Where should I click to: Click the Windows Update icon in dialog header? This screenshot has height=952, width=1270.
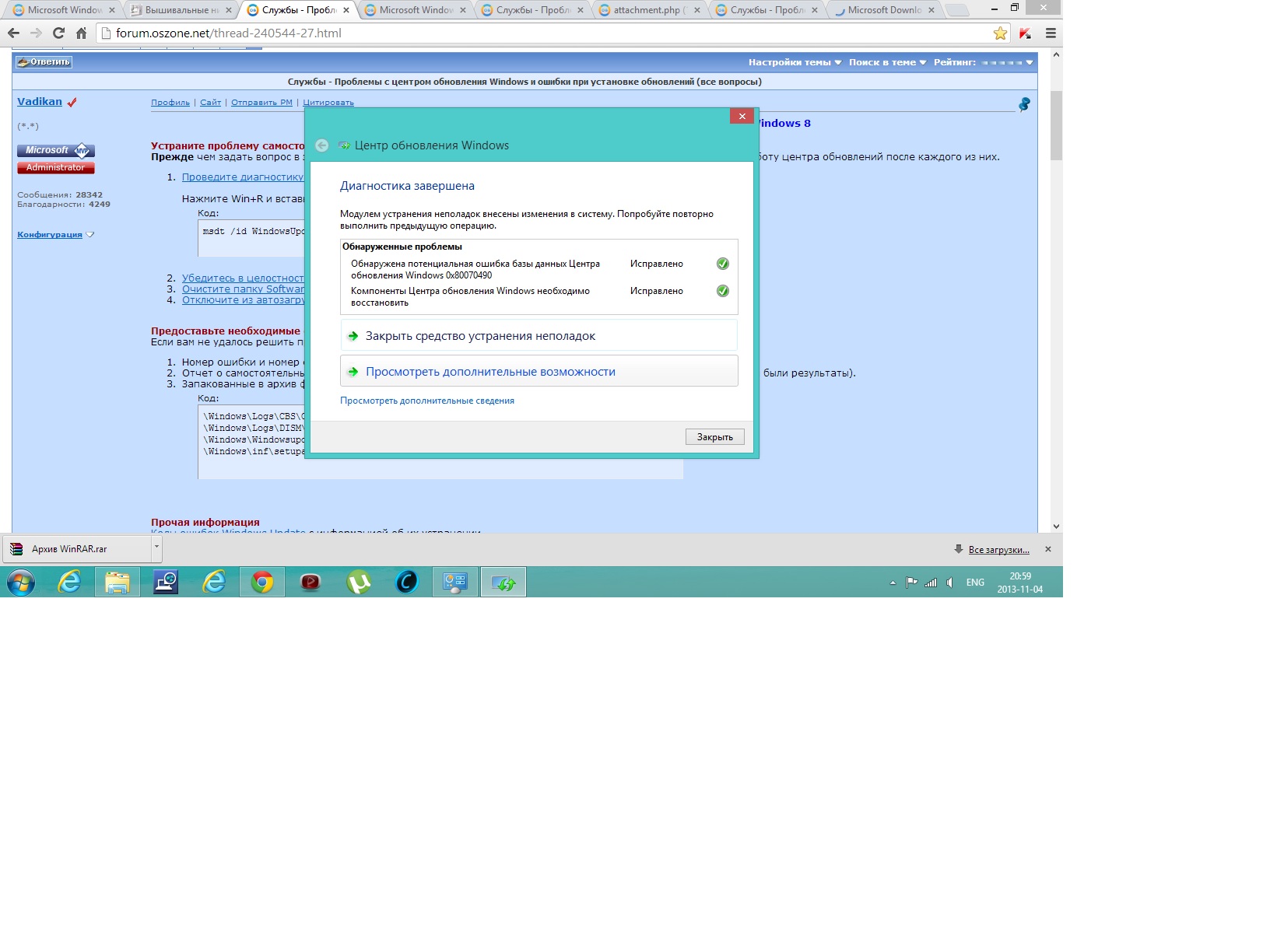point(344,145)
